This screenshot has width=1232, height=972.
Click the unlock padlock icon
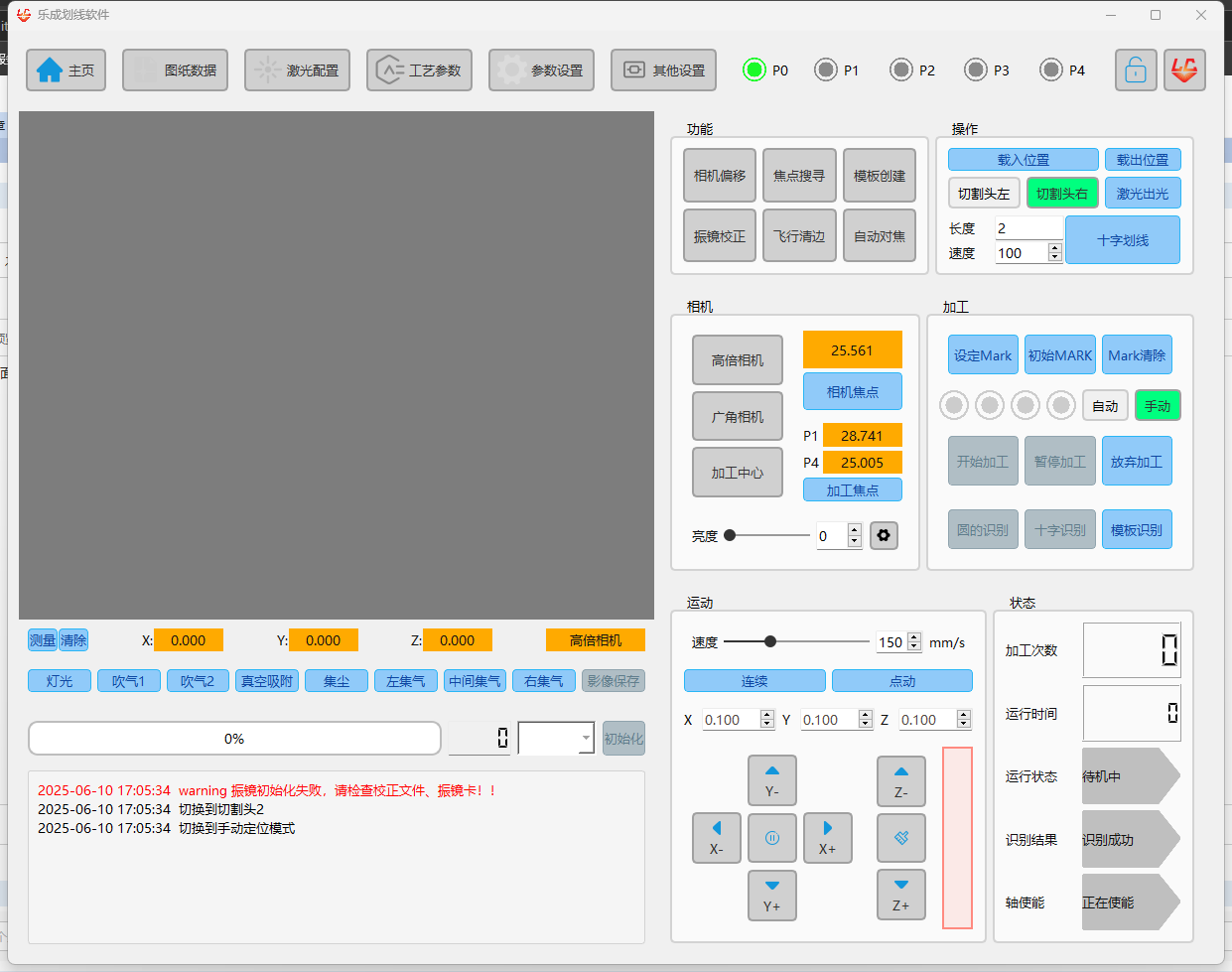[x=1136, y=70]
